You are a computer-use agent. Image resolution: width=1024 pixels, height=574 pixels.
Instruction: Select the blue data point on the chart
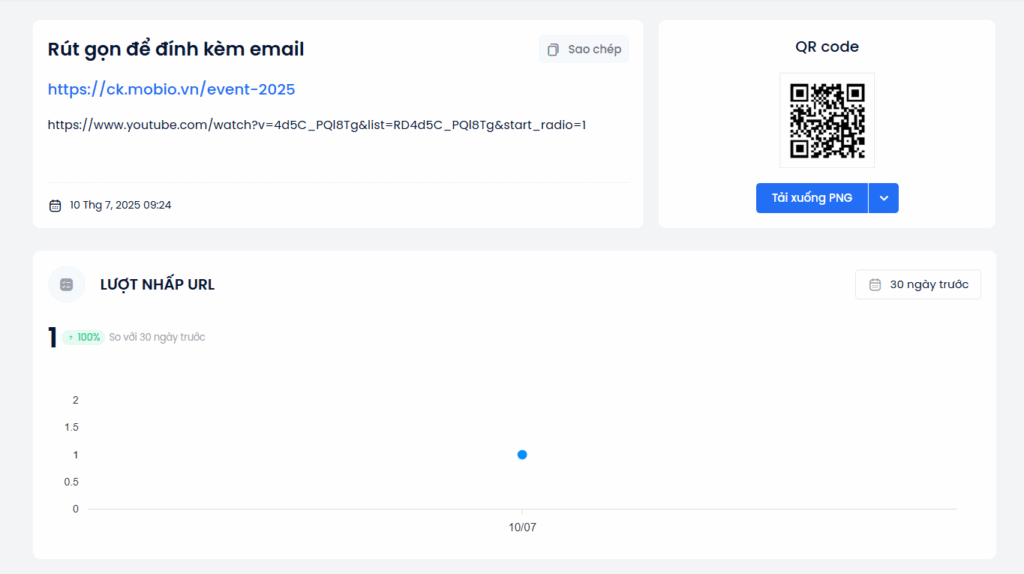(522, 455)
